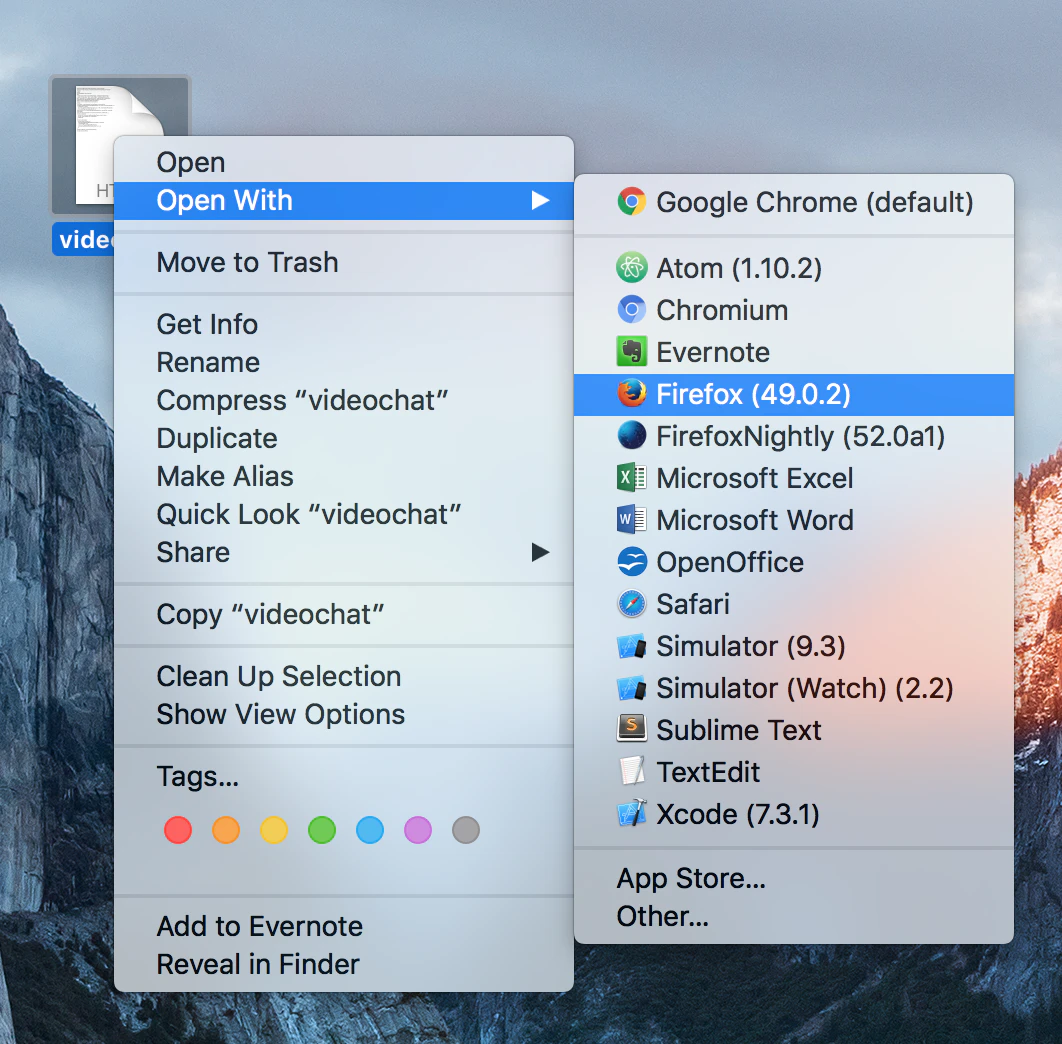This screenshot has width=1062, height=1044.
Task: Open with Xcode (7.3.1) label
Action: coord(738,814)
